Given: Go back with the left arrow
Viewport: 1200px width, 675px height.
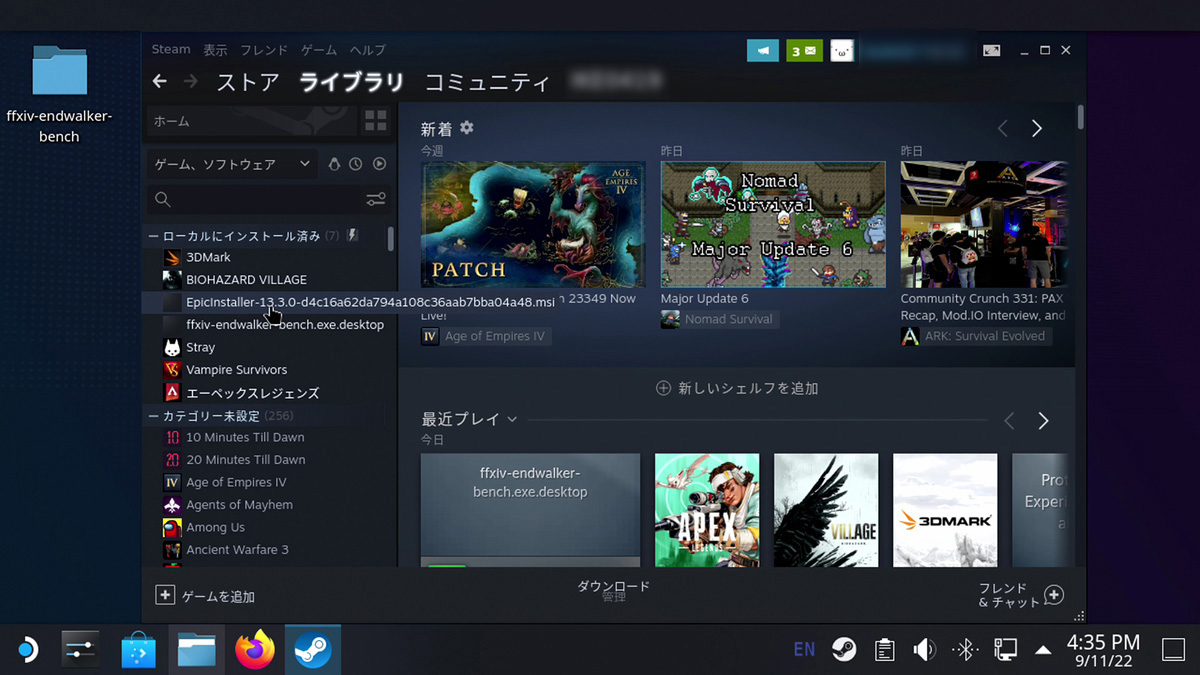Looking at the screenshot, I should [160, 81].
